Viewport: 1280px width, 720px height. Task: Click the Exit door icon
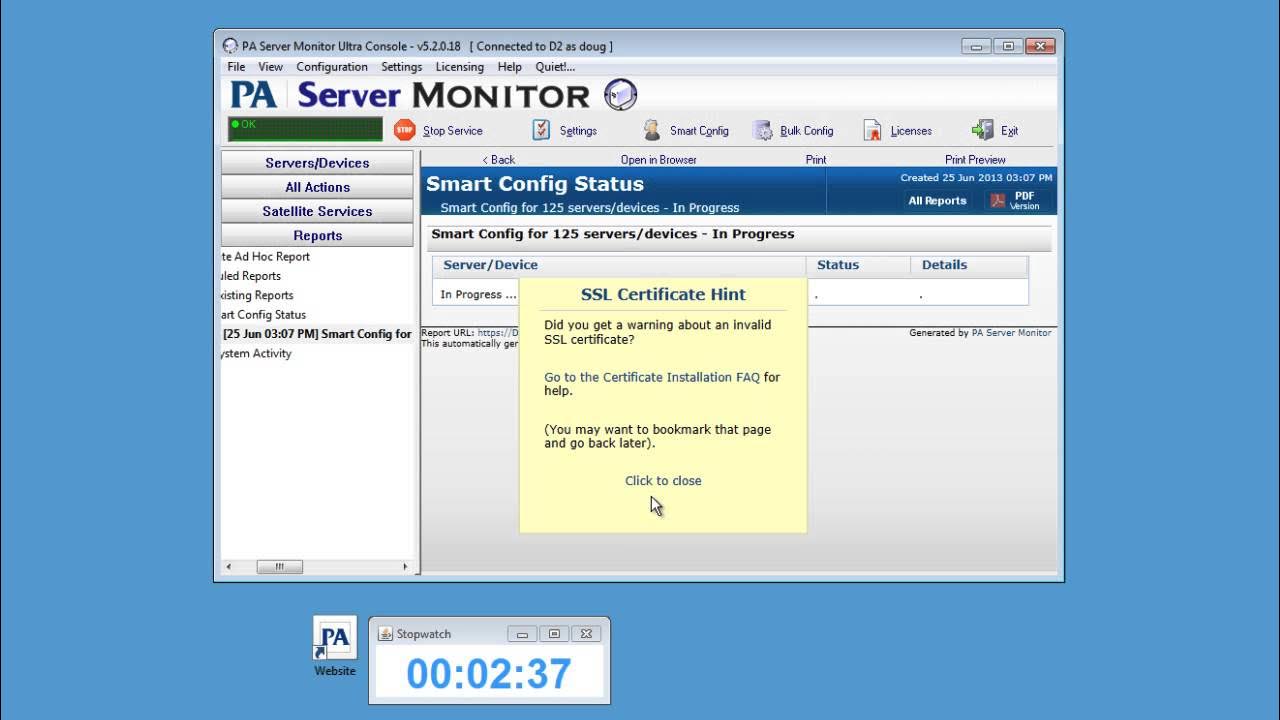[x=982, y=130]
